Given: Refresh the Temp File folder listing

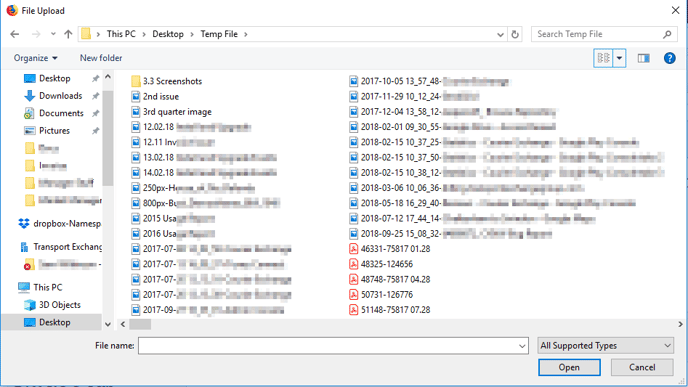Looking at the screenshot, I should pos(515,34).
